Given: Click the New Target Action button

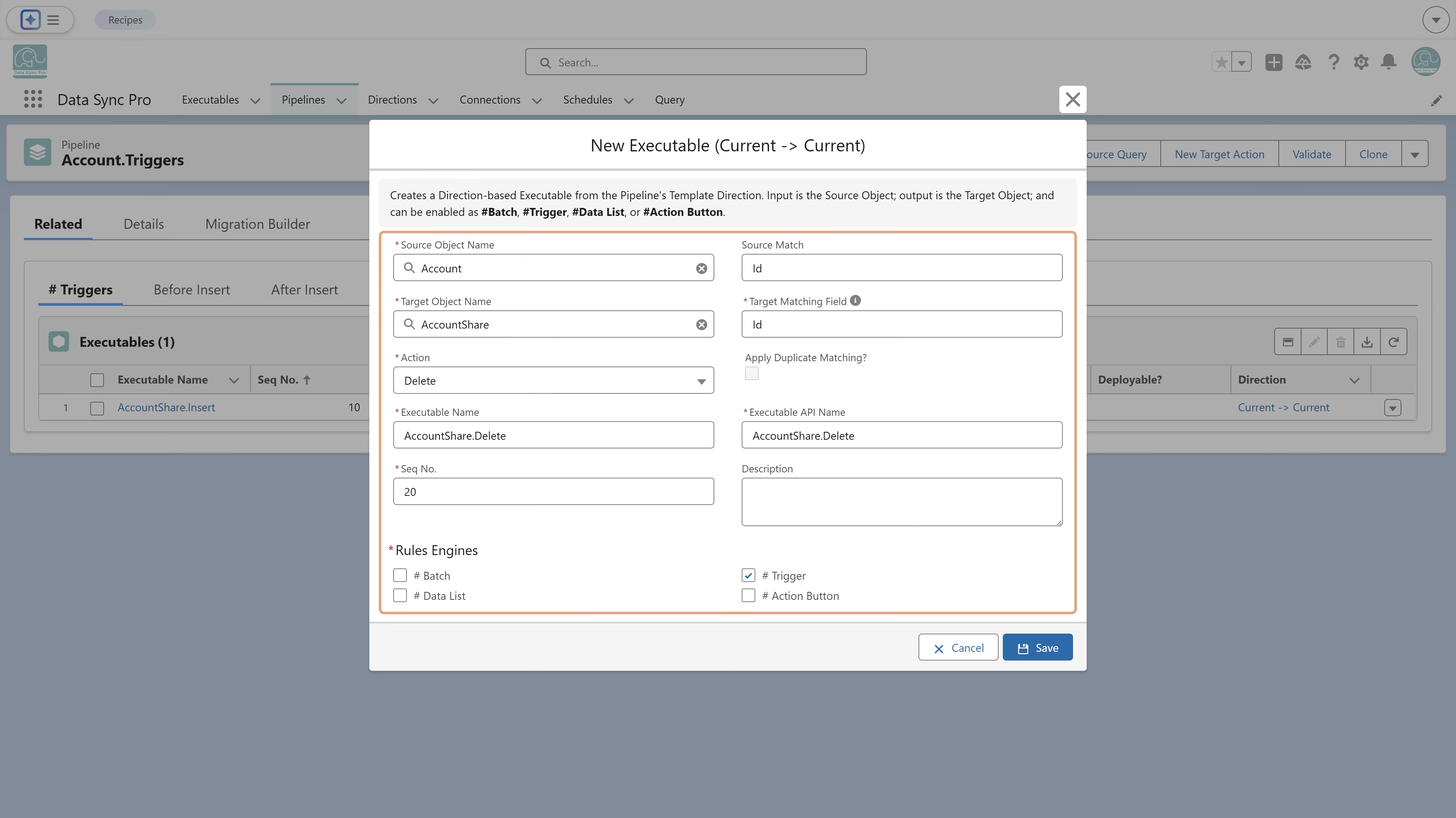Looking at the screenshot, I should pyautogui.click(x=1219, y=154).
